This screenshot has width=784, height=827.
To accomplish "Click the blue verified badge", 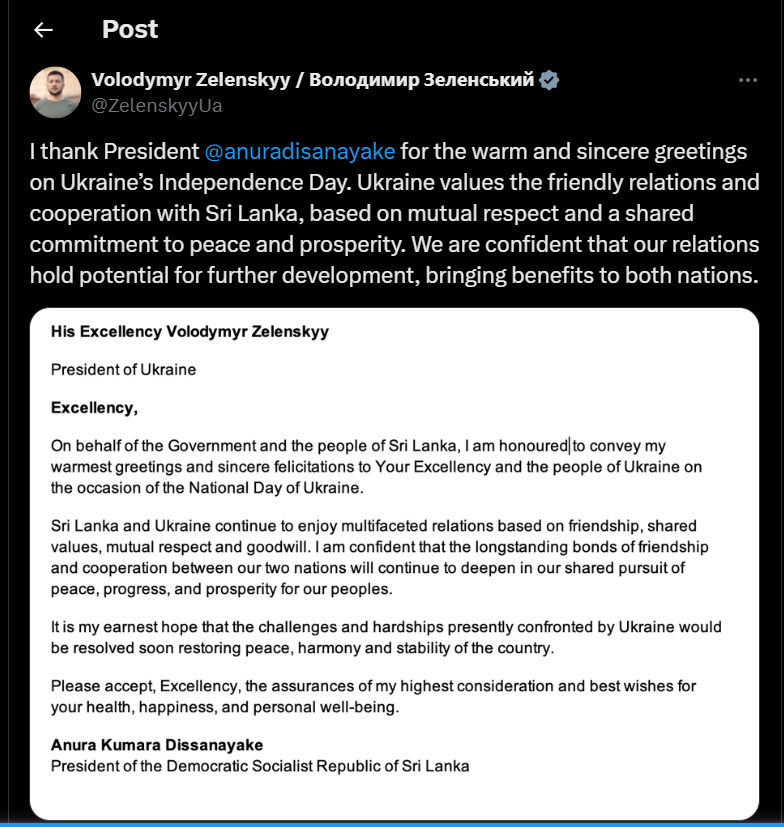I will tap(549, 80).
